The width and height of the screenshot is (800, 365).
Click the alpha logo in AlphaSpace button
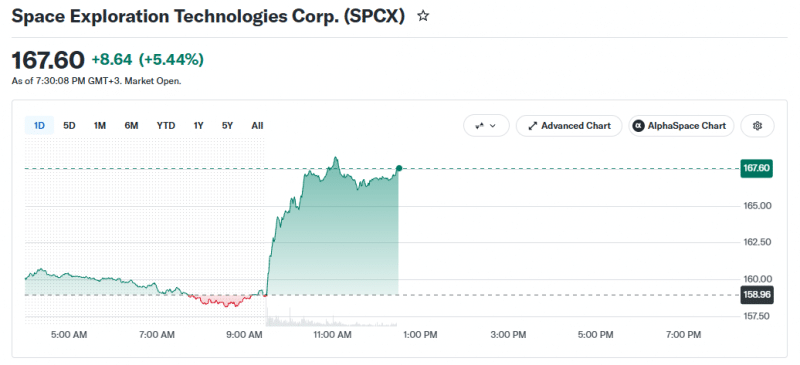point(638,126)
